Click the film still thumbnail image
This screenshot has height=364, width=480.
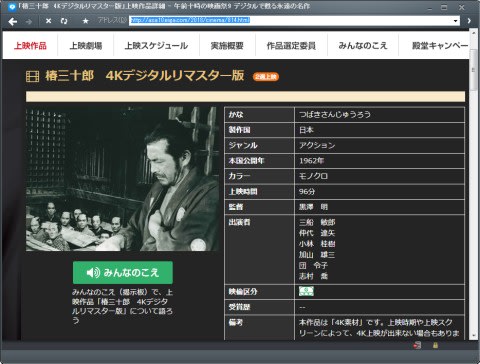pyautogui.click(x=123, y=179)
